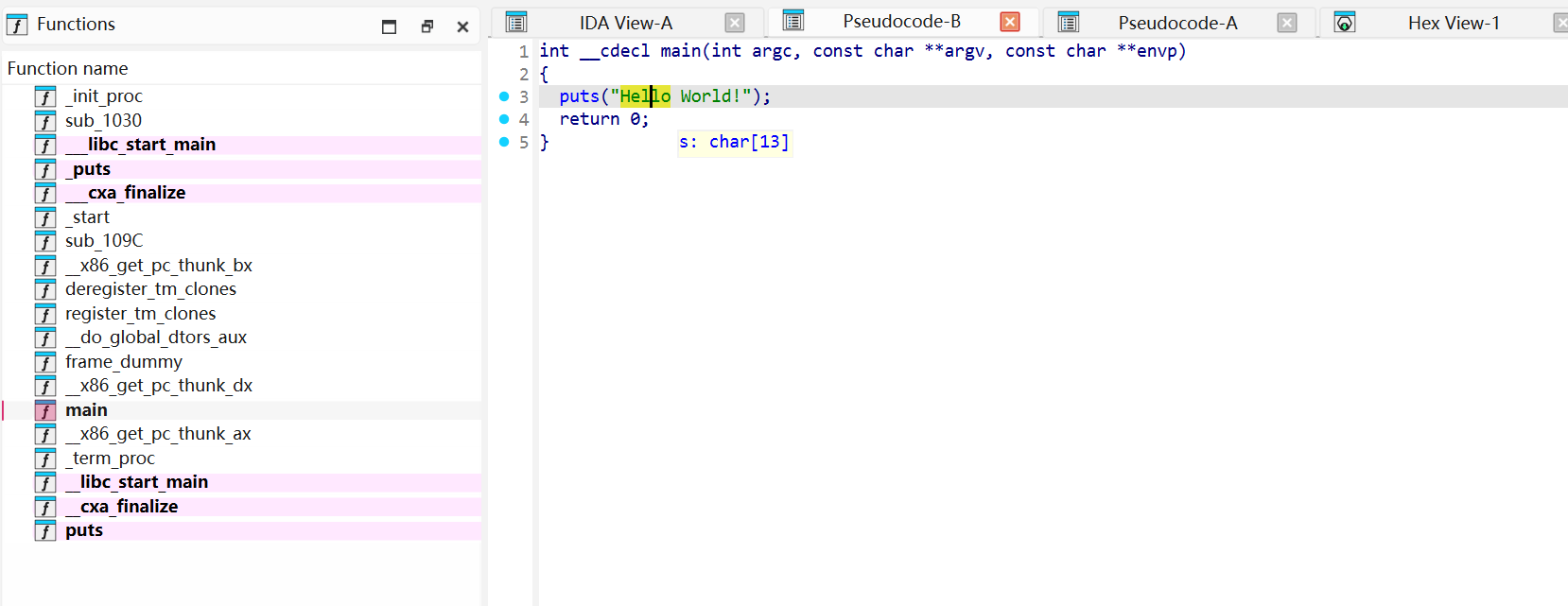Click the IDA View-A tab icon
This screenshot has height=606, width=1568.
[516, 22]
